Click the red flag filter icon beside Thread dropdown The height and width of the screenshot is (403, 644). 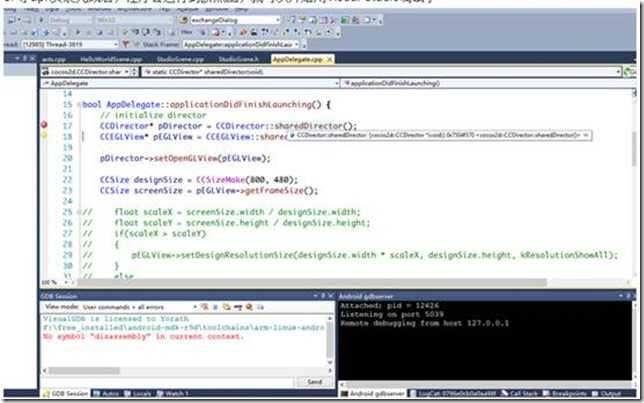(126, 44)
